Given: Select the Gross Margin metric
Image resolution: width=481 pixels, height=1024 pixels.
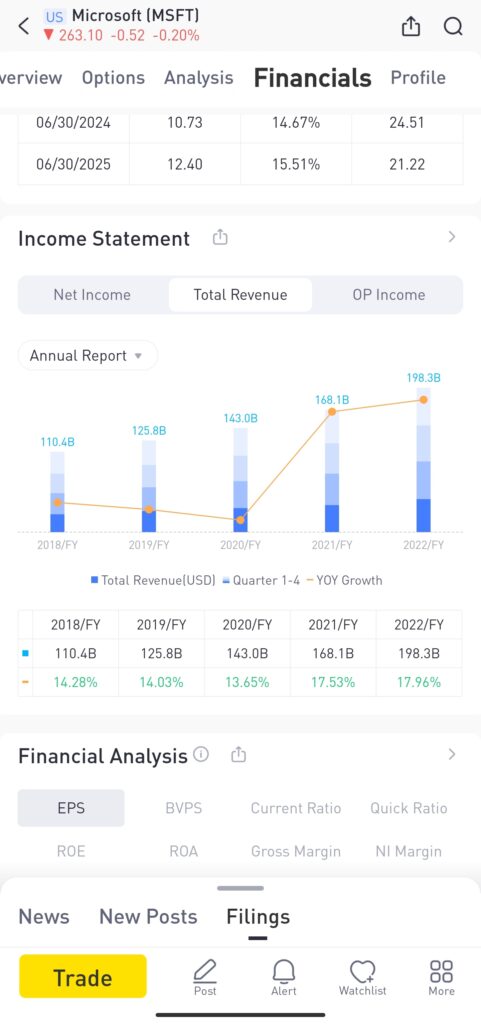Looking at the screenshot, I should click(x=296, y=851).
